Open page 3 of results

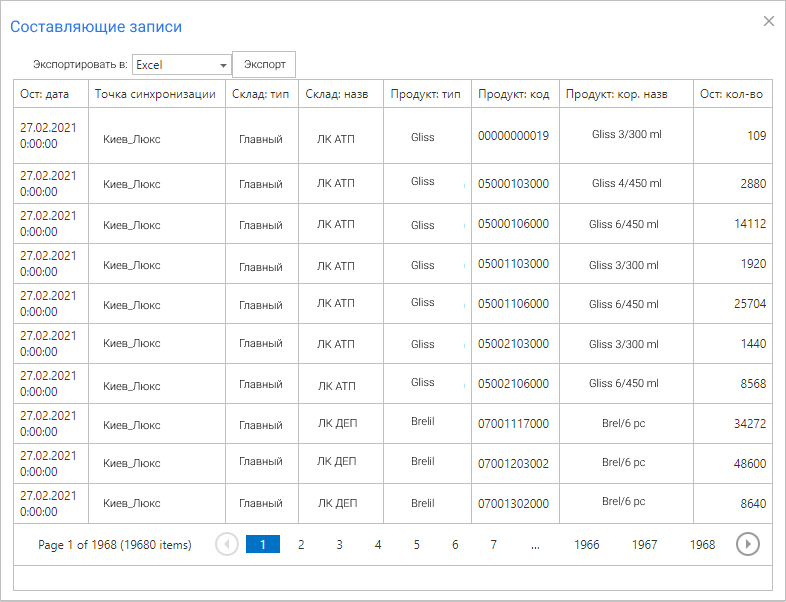pos(339,544)
